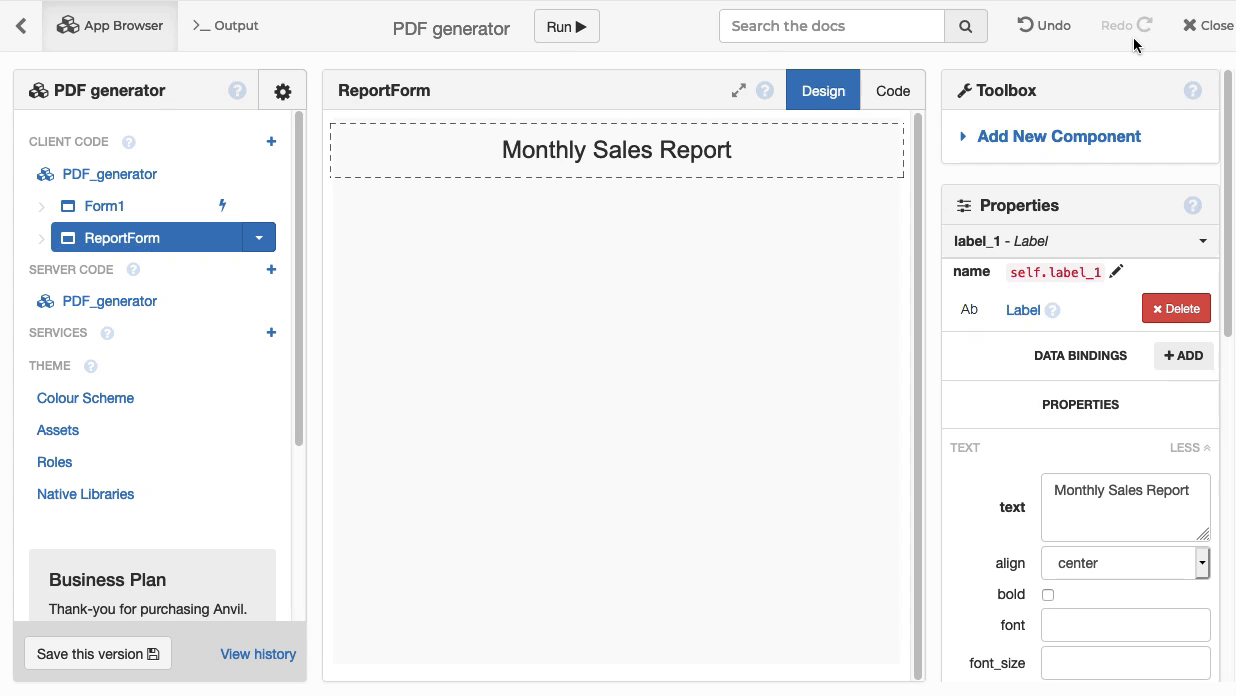Click the font_size input field
This screenshot has width=1236, height=696.
click(x=1125, y=663)
